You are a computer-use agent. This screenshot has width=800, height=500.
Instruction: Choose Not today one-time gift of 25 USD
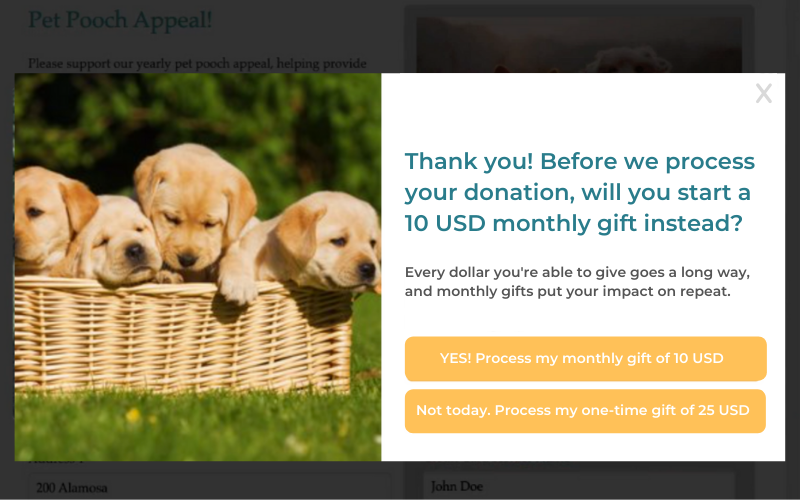click(x=585, y=410)
